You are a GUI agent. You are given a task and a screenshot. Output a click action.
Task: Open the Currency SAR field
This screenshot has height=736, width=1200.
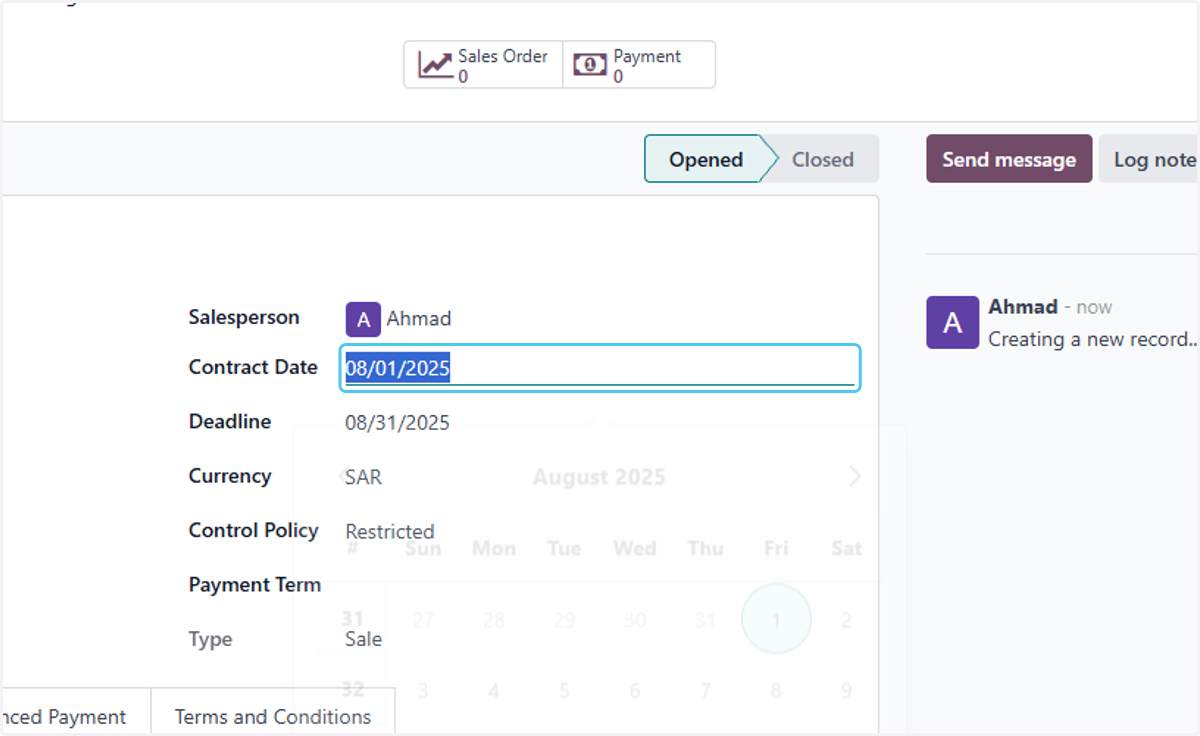pos(364,477)
